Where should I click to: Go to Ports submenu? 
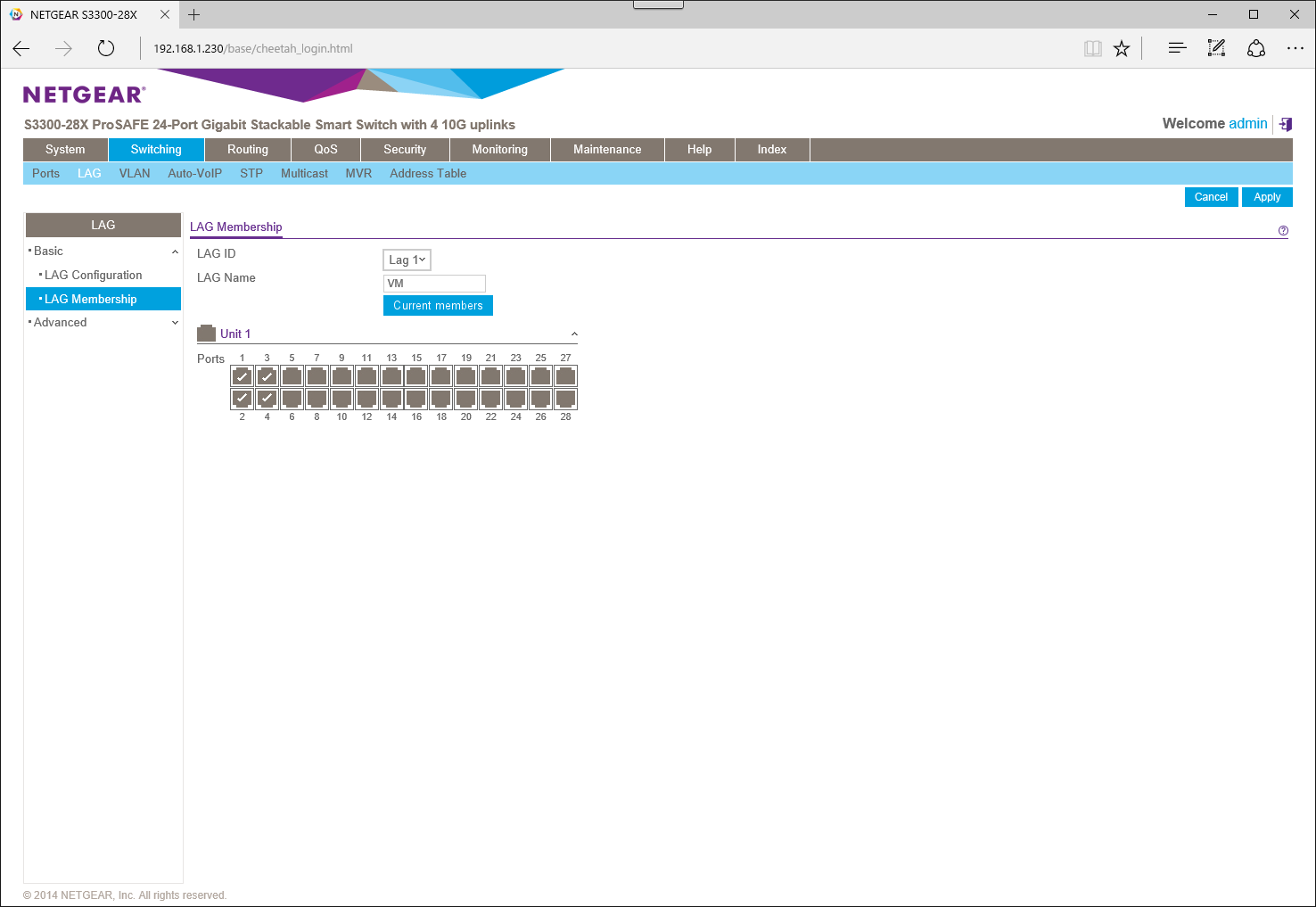(45, 173)
